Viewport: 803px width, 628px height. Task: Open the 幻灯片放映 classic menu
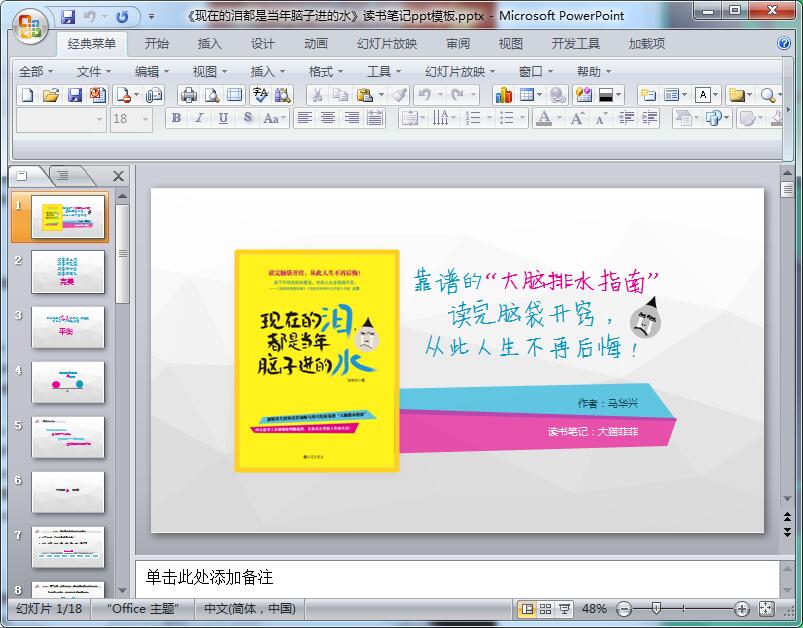(459, 72)
